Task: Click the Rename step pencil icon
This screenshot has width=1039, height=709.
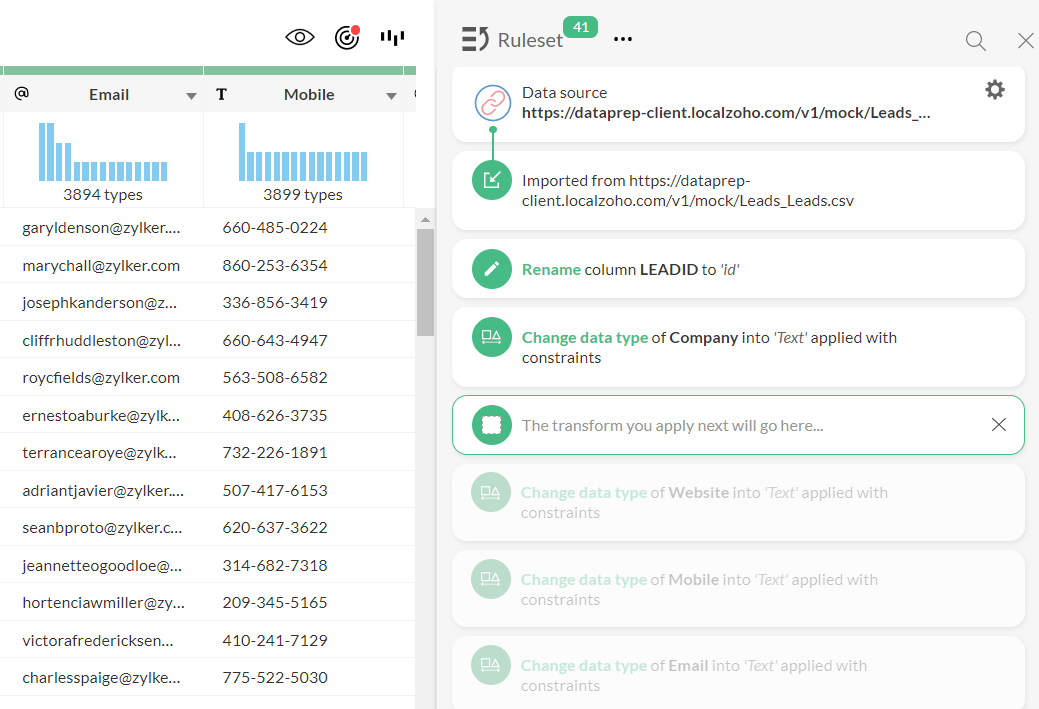Action: pyautogui.click(x=492, y=269)
